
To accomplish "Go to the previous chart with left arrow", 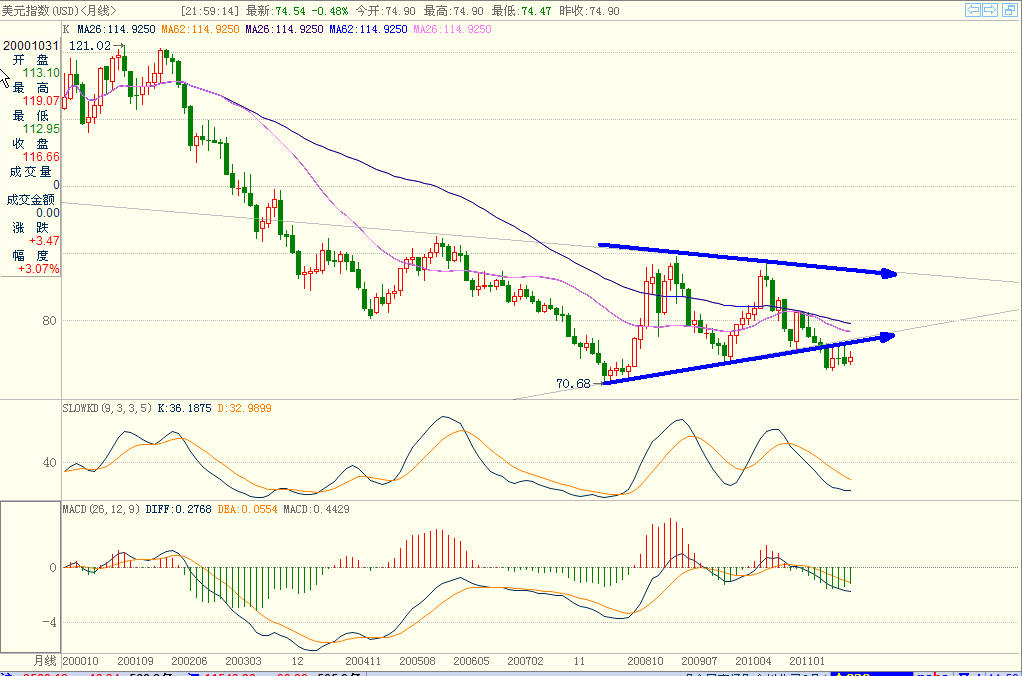I will (x=973, y=10).
